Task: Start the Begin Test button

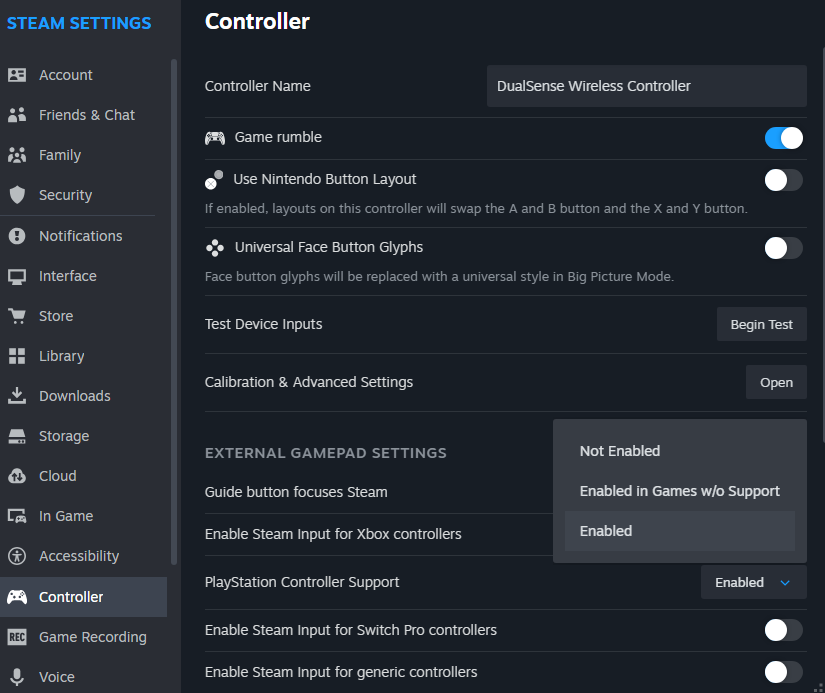Action: point(761,324)
